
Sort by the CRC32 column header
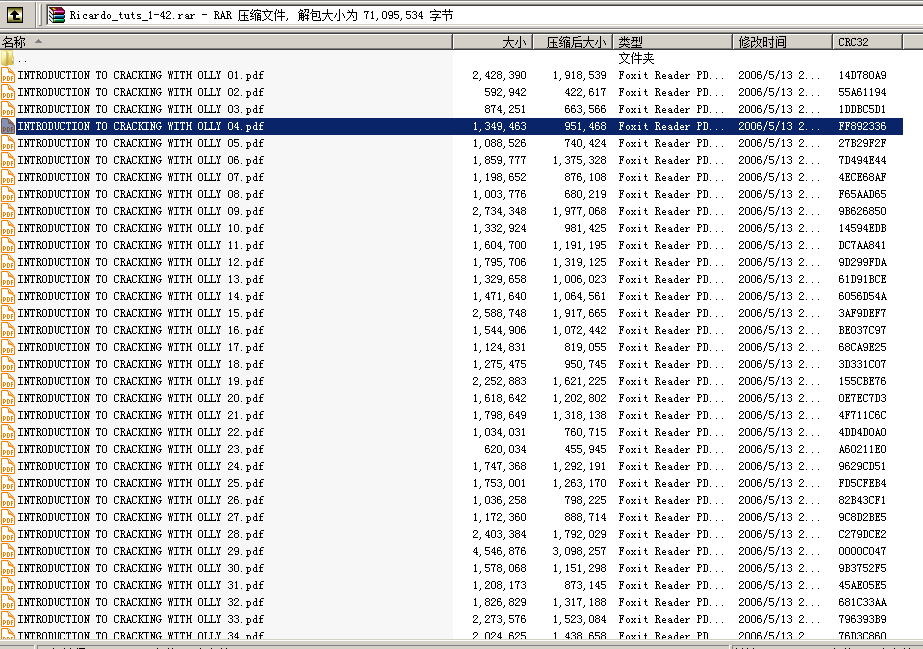[x=867, y=42]
